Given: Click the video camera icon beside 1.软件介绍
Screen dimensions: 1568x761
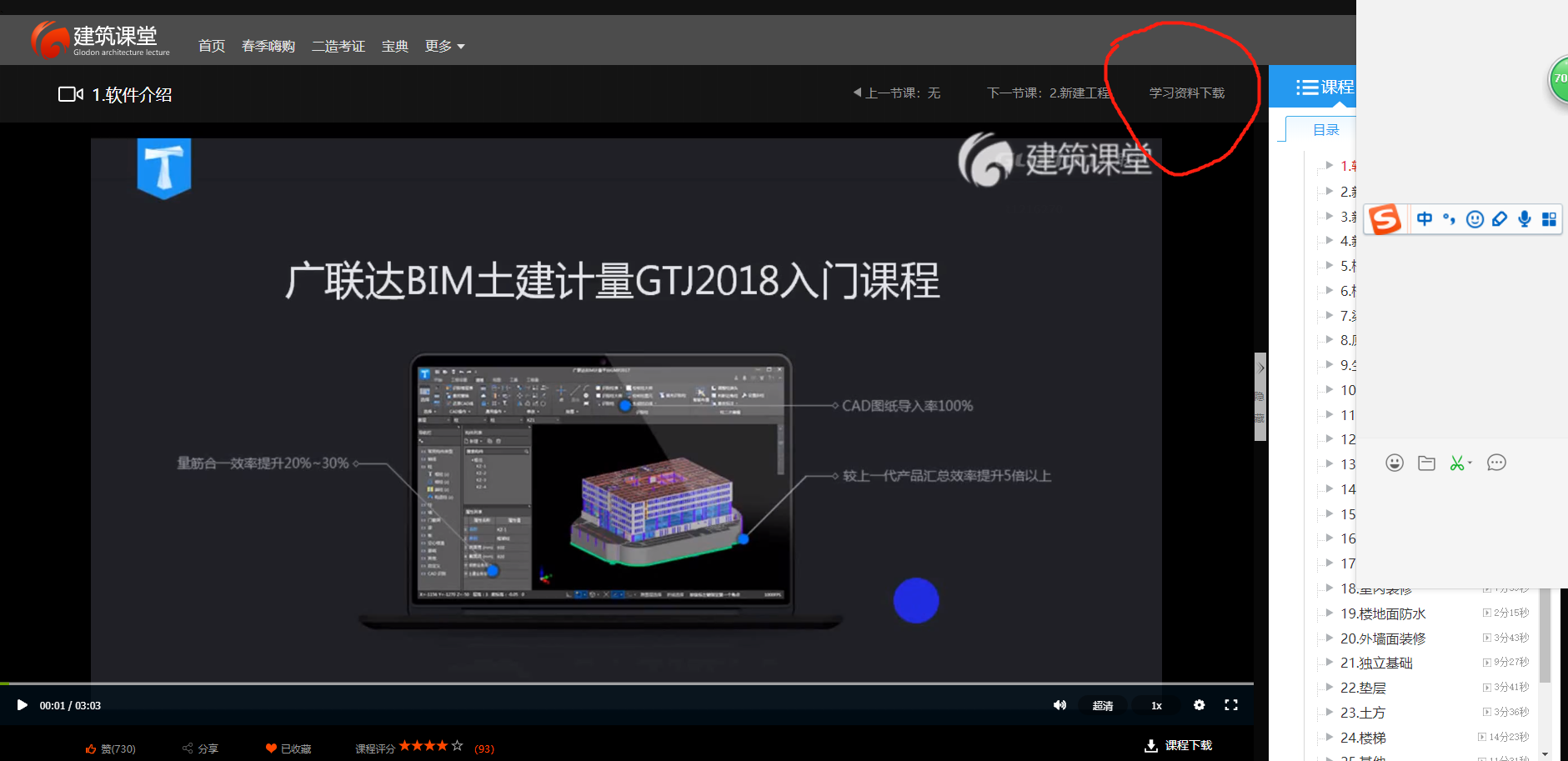Looking at the screenshot, I should tap(71, 94).
